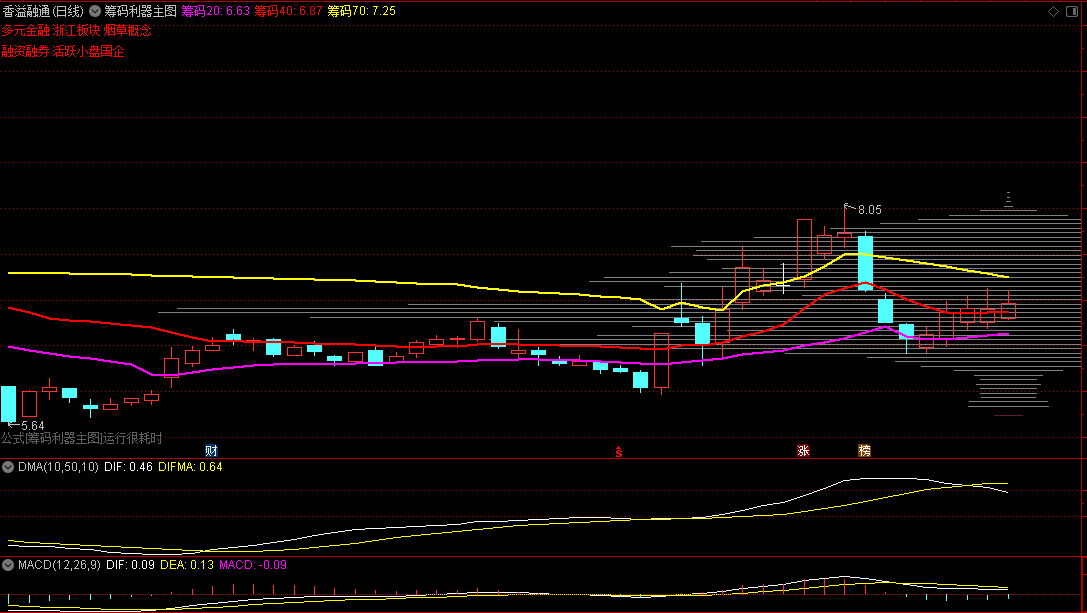
Task: Click the 筹码20: 6.63 value
Action: (216, 11)
